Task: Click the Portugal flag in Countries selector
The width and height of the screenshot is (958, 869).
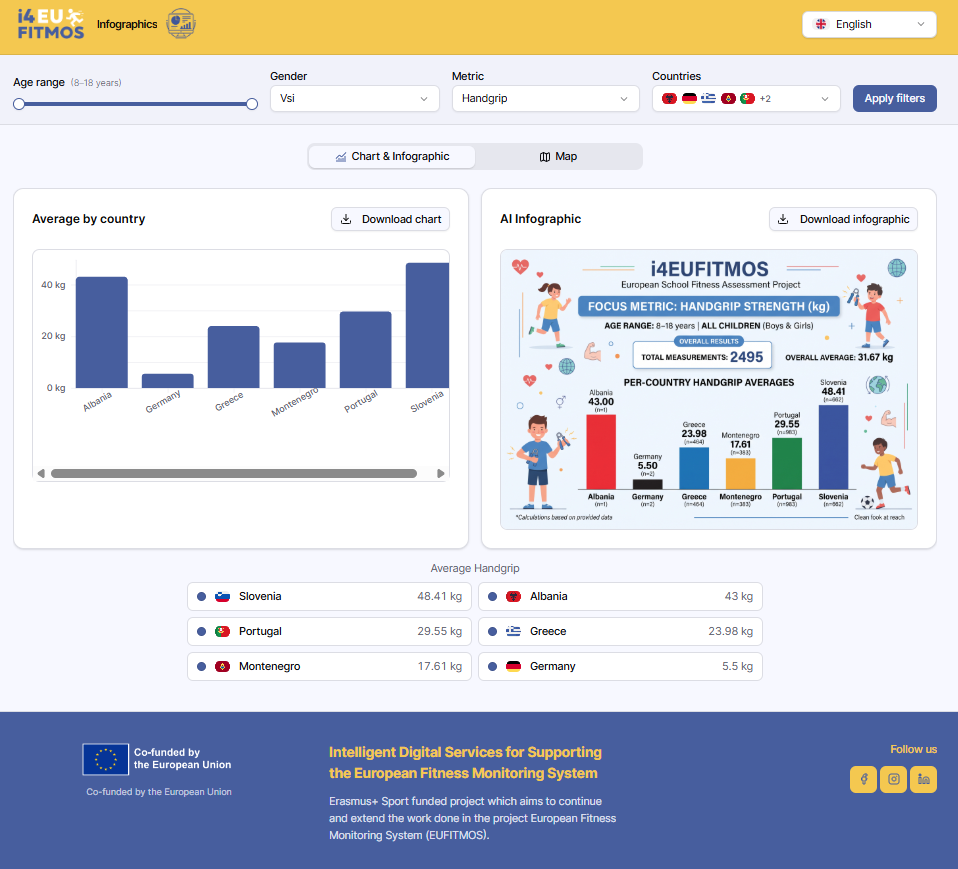Action: pos(747,98)
